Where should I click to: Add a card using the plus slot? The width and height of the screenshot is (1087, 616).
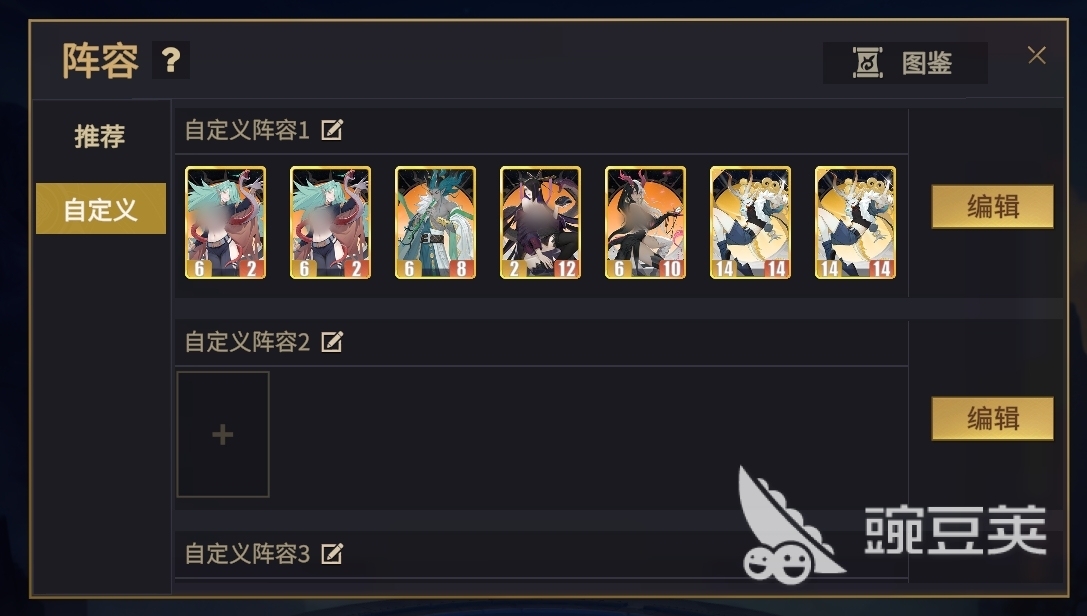click(x=223, y=434)
